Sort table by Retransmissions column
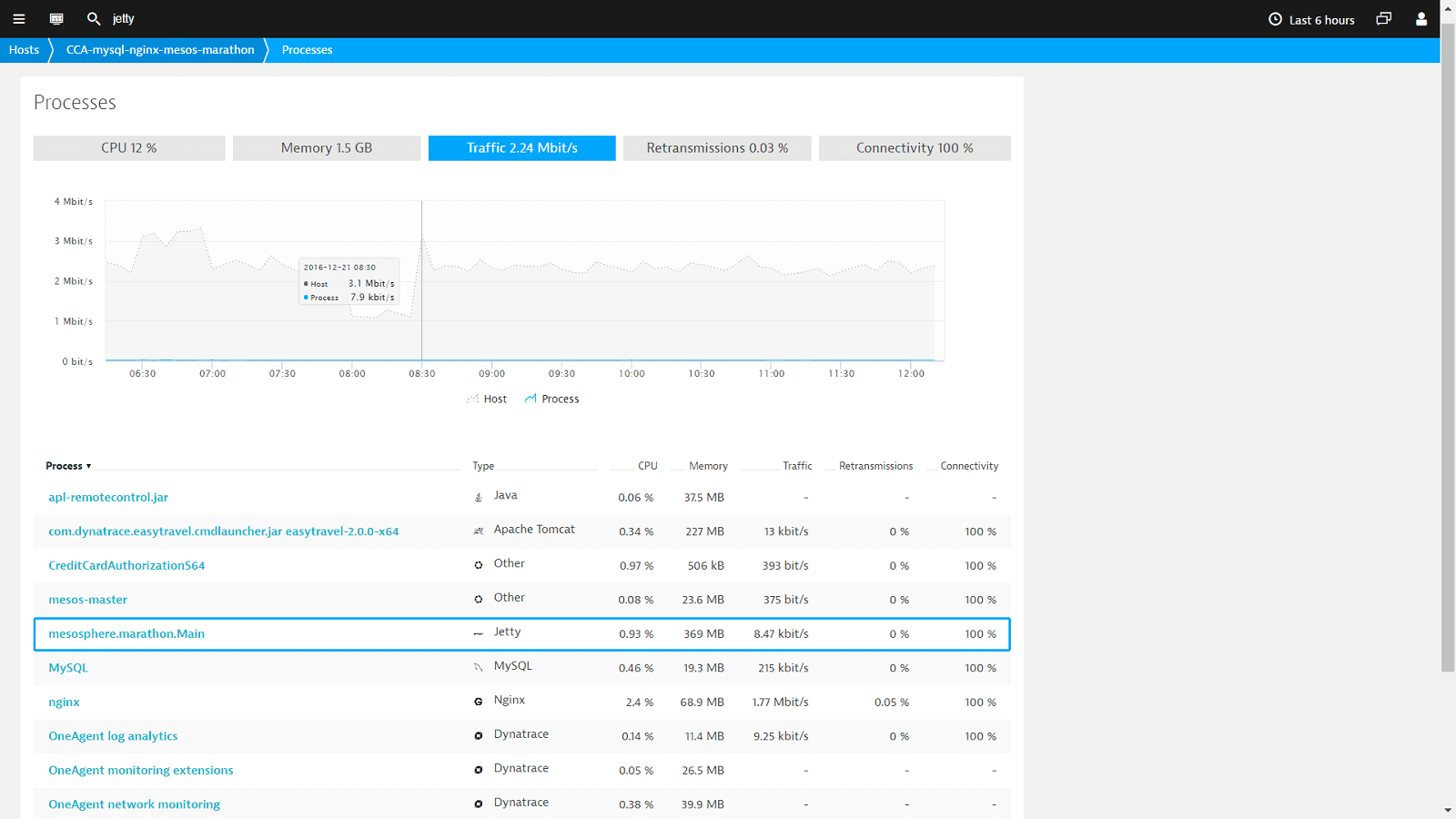1456x819 pixels. [875, 466]
